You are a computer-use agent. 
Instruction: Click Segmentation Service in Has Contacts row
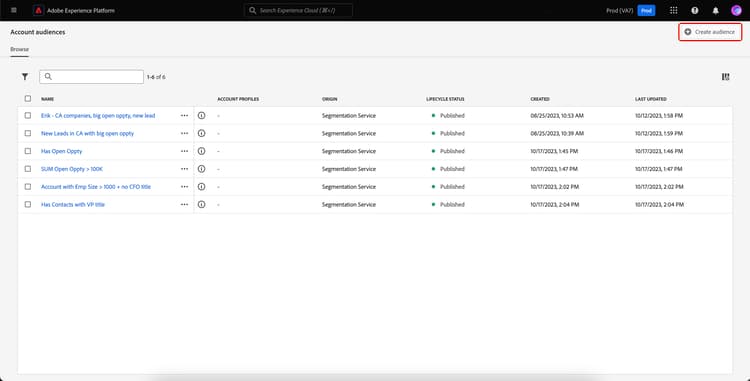[349, 205]
